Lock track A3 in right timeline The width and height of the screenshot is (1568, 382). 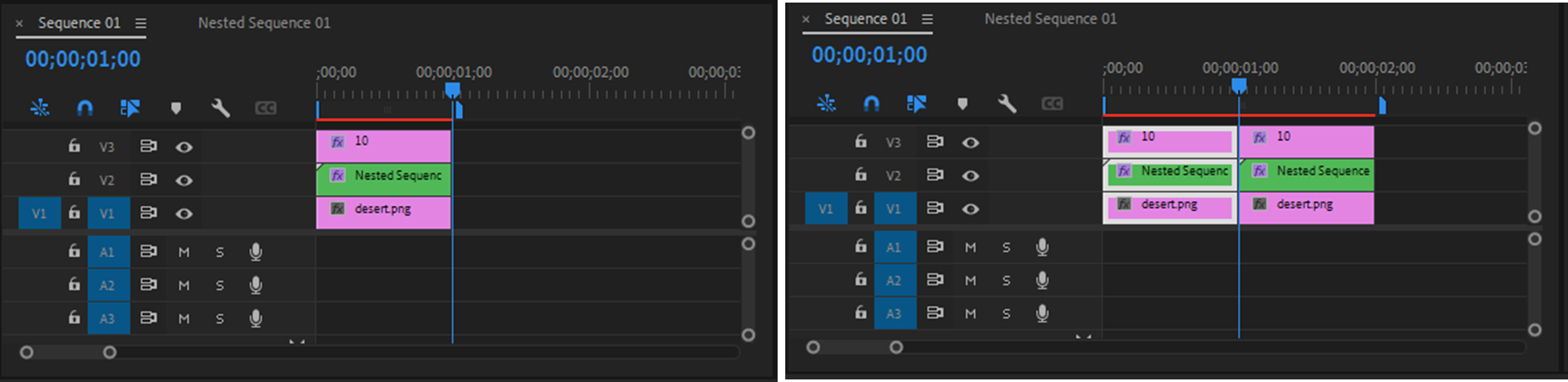tap(860, 312)
